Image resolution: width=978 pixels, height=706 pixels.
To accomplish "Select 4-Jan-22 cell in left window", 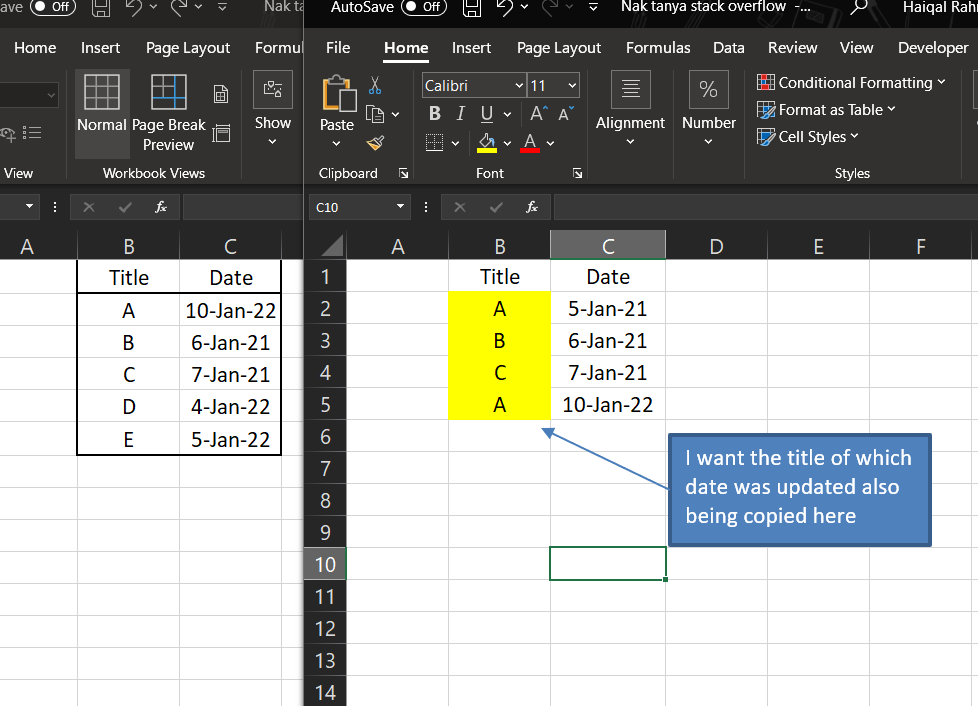I will point(230,407).
